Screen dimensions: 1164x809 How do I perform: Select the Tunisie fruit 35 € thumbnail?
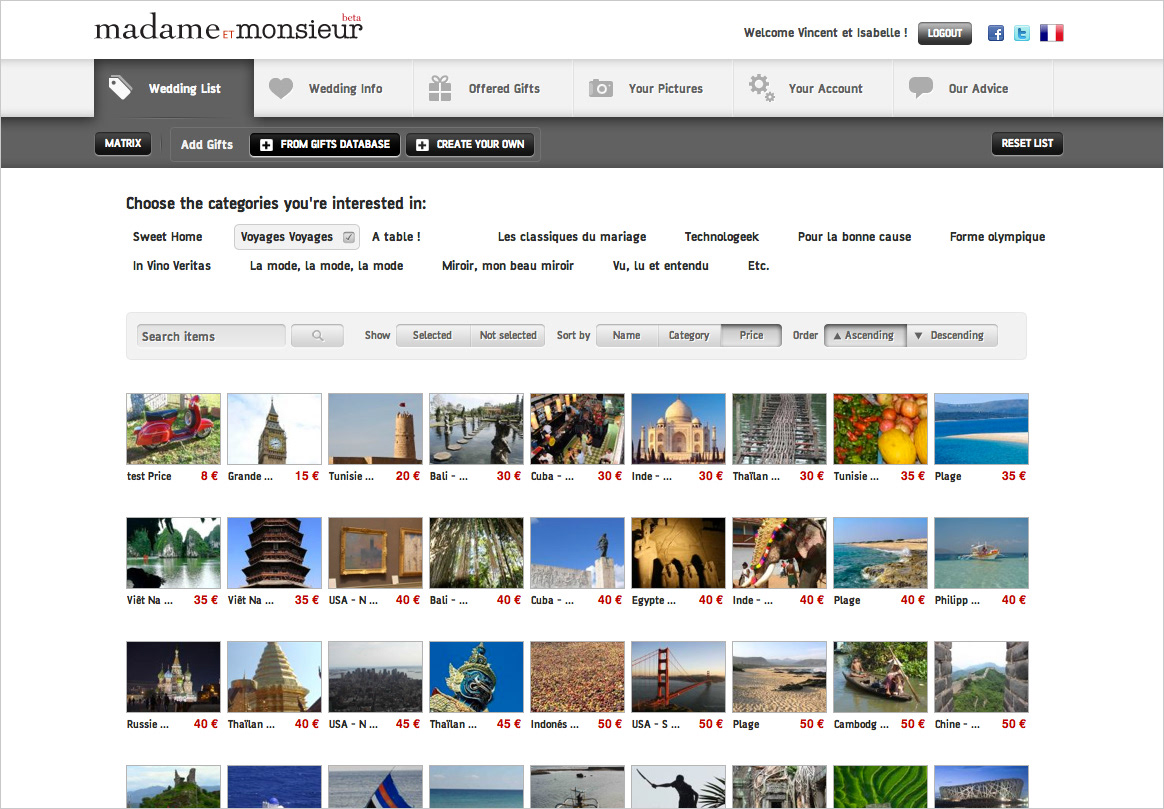pyautogui.click(x=880, y=429)
